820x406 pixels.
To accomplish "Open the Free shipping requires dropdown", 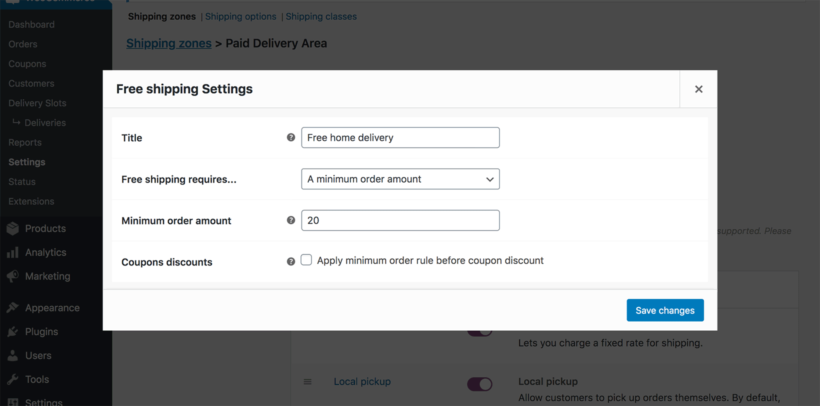I will tap(400, 179).
